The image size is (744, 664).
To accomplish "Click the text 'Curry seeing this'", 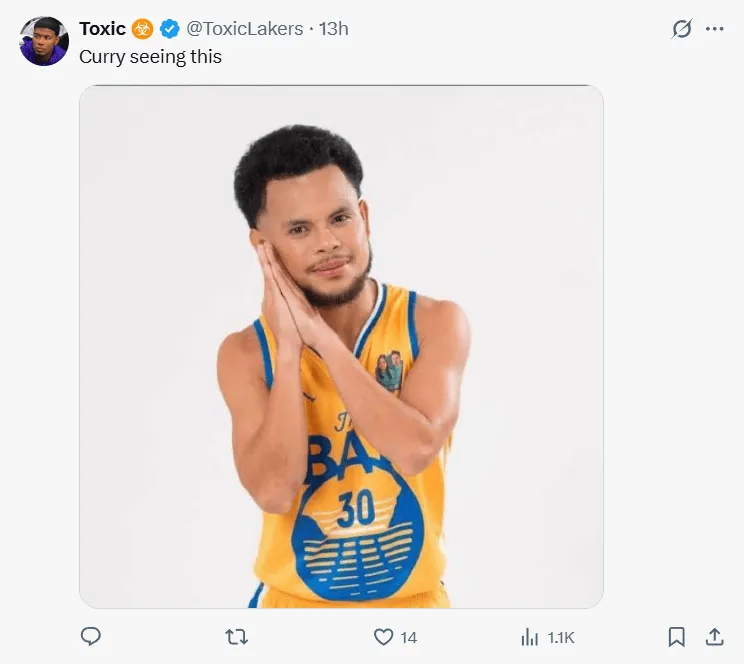I will [150, 57].
